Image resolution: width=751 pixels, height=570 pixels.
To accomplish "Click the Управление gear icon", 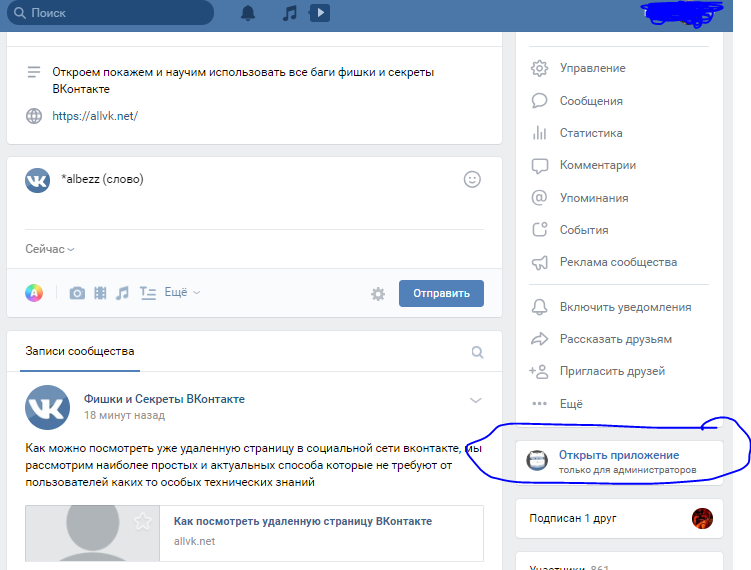I will (x=539, y=68).
